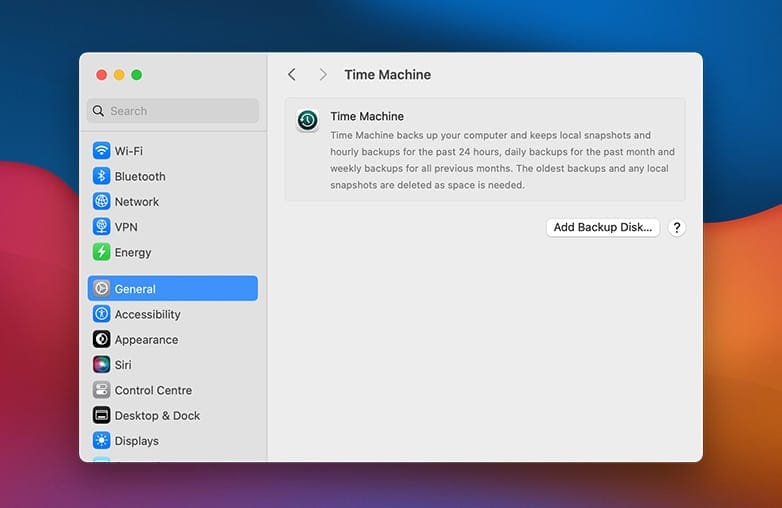Minimize window with yellow button
Image resolution: width=782 pixels, height=508 pixels.
119,75
